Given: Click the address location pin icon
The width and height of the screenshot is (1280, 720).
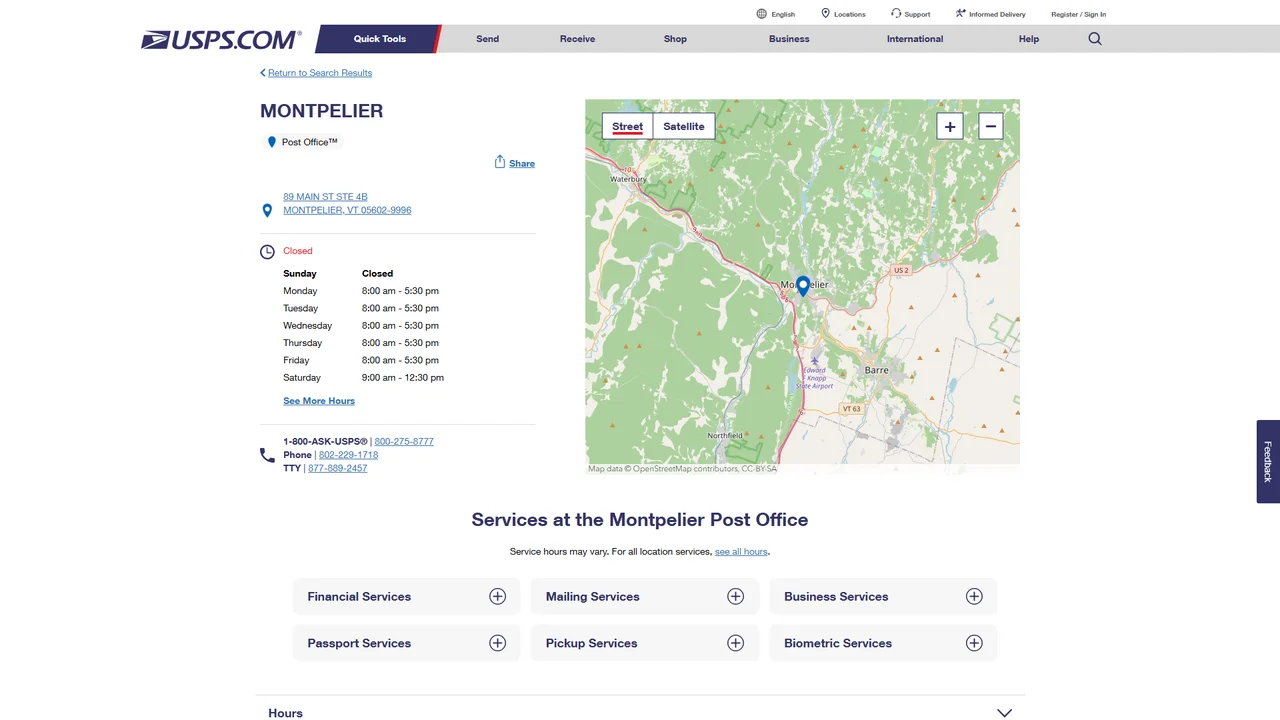Looking at the screenshot, I should [x=267, y=211].
